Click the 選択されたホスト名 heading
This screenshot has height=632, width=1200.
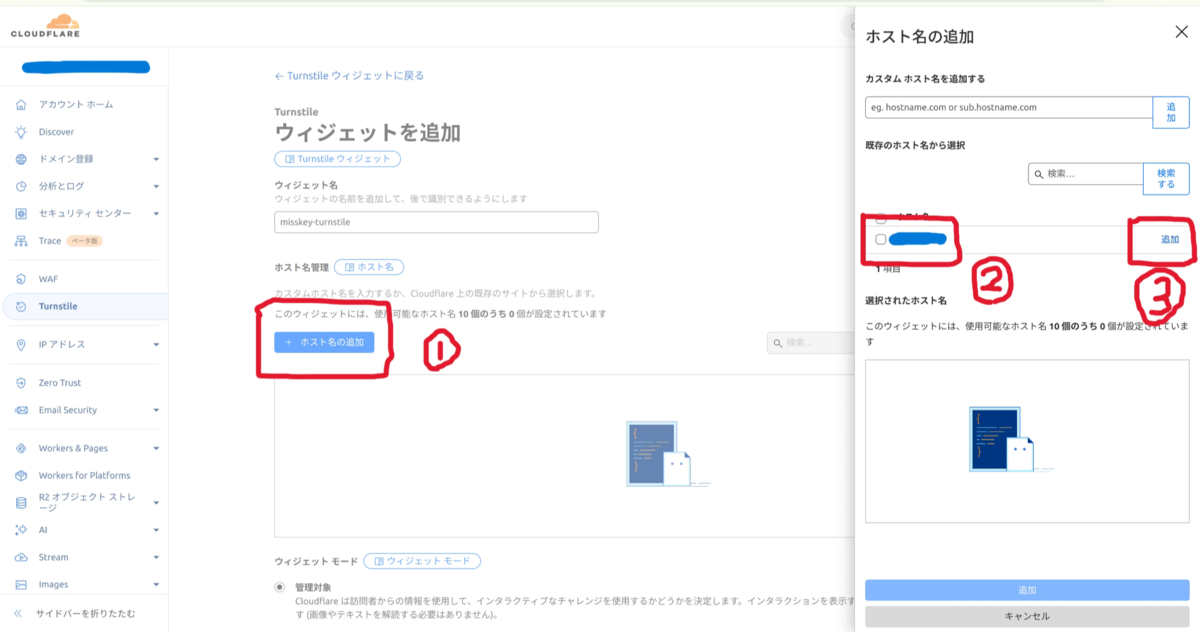(905, 300)
